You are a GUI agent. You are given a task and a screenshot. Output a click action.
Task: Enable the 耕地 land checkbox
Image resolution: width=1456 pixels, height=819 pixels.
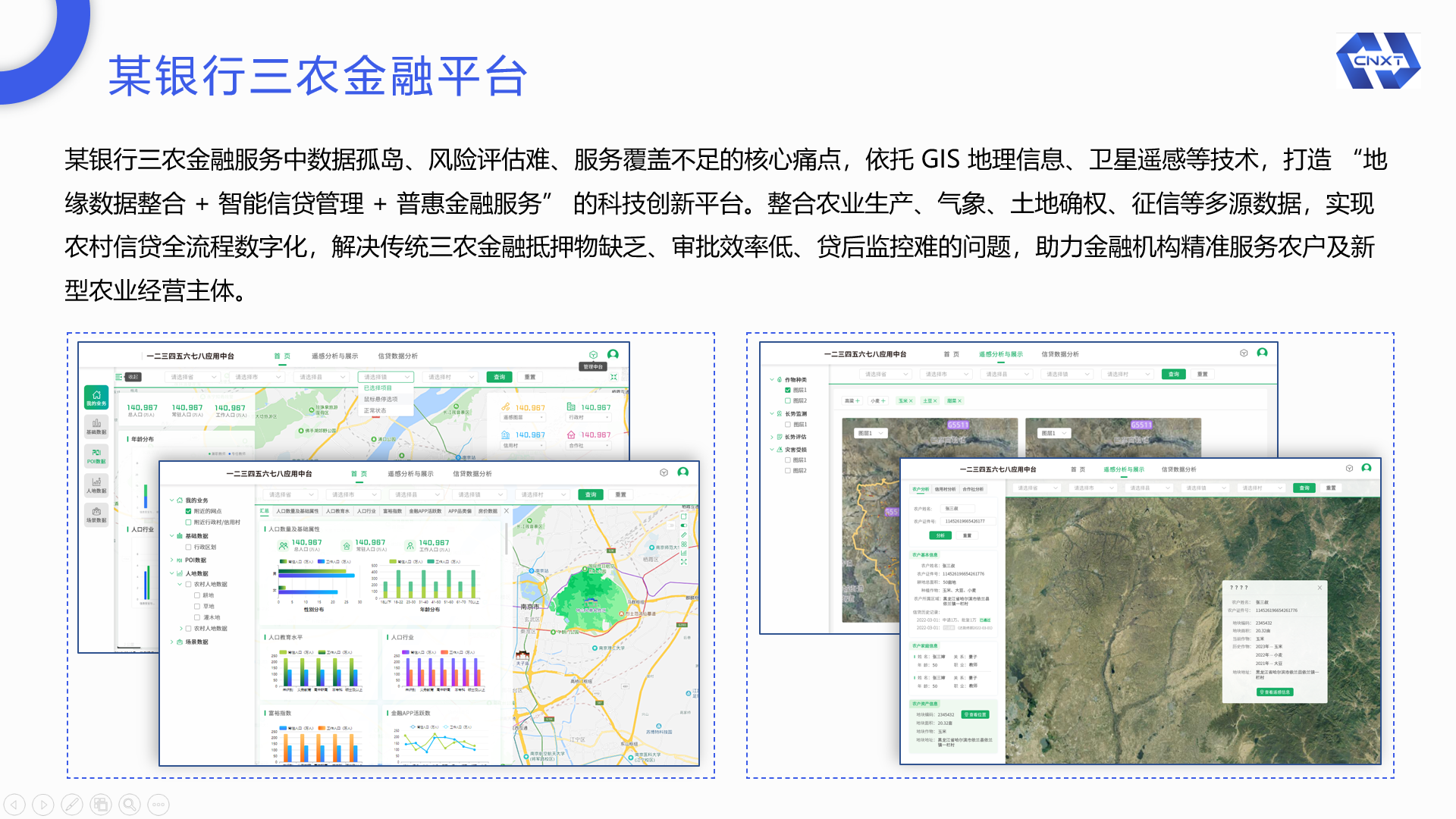coord(197,595)
